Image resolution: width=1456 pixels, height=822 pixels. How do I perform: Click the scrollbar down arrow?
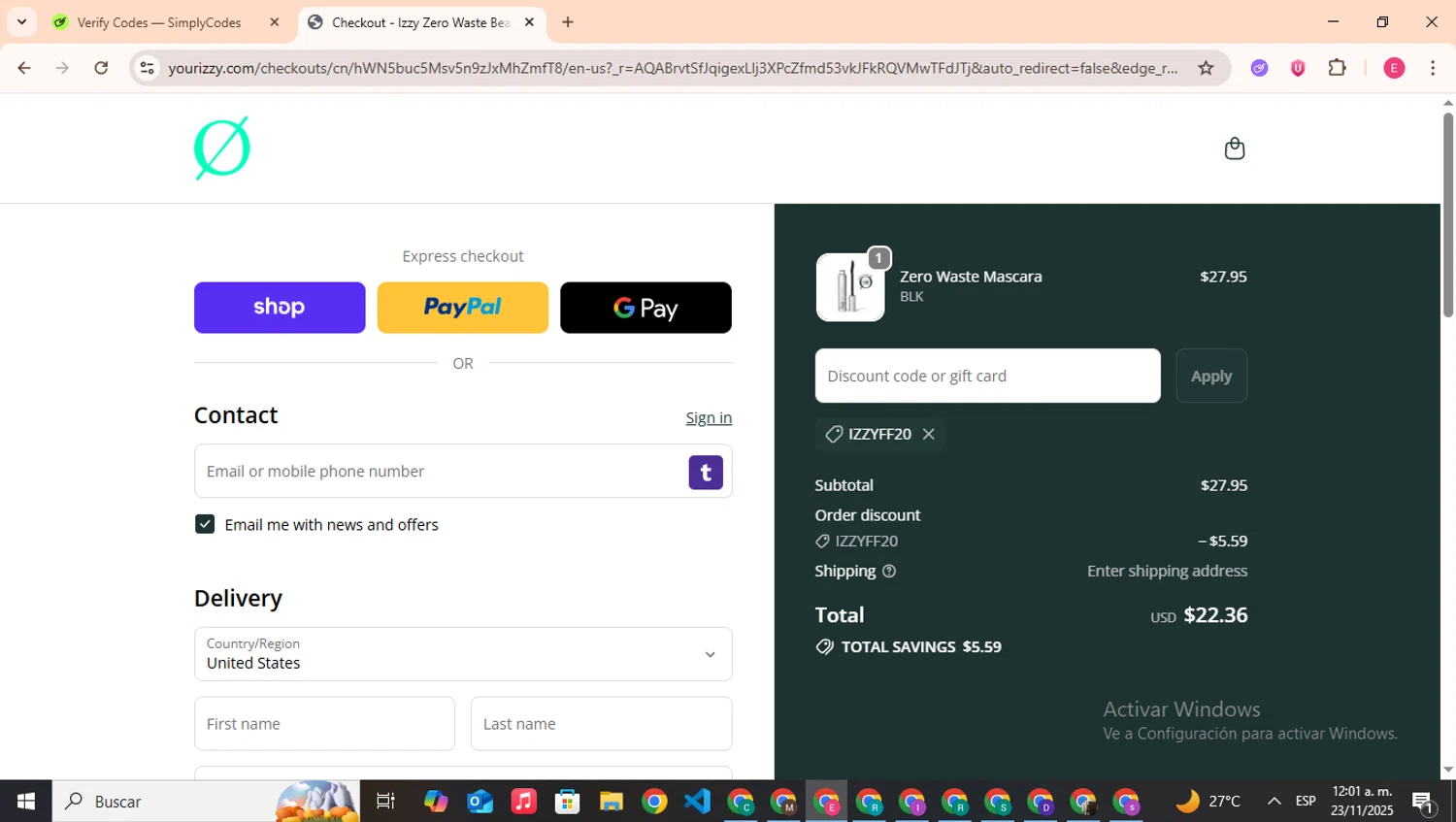tap(1447, 770)
